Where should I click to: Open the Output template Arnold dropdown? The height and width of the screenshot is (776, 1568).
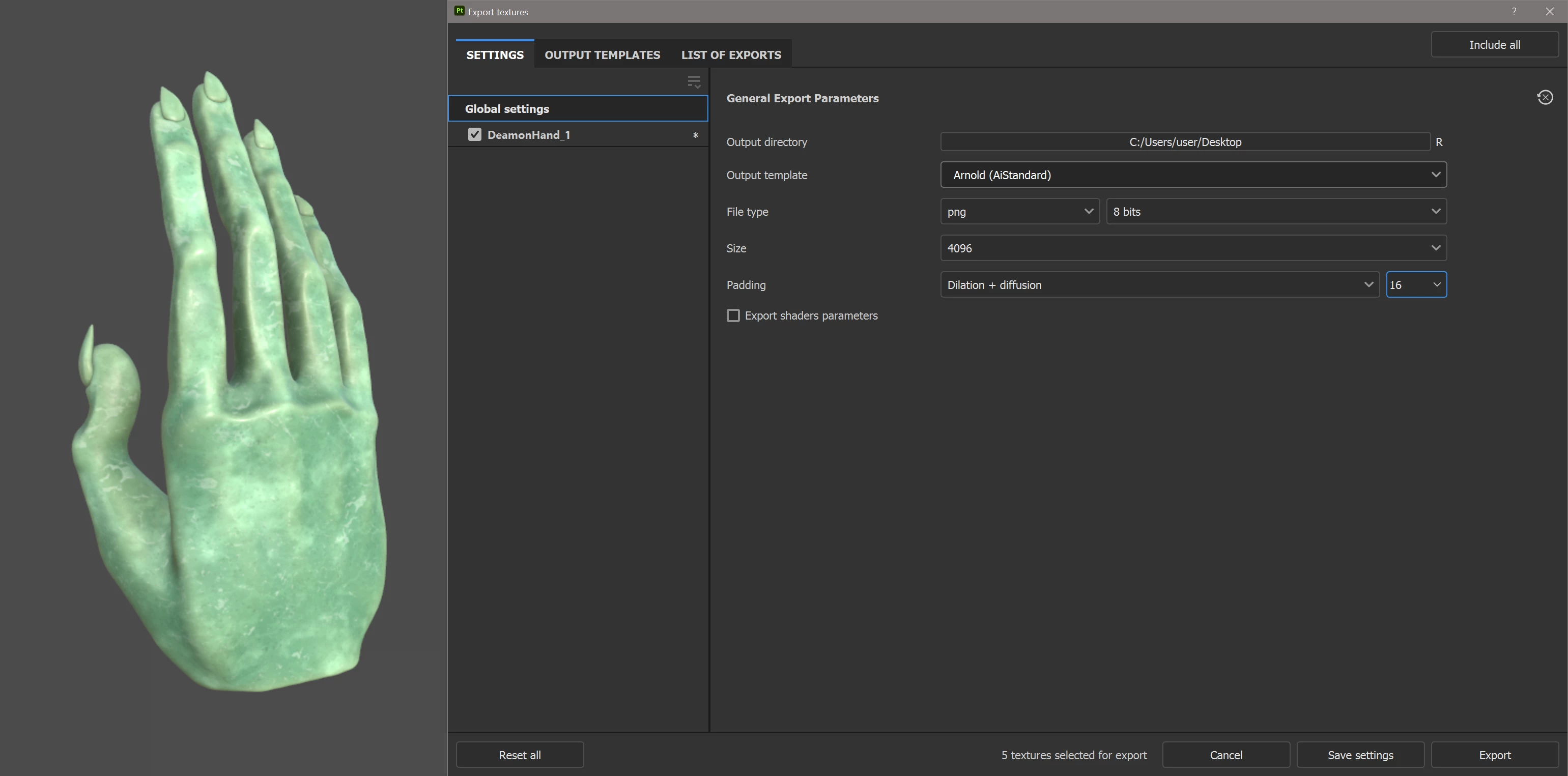[1192, 175]
